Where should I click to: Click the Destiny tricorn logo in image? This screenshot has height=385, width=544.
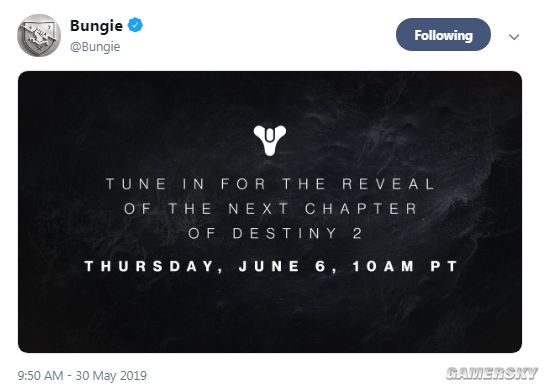click(x=270, y=140)
